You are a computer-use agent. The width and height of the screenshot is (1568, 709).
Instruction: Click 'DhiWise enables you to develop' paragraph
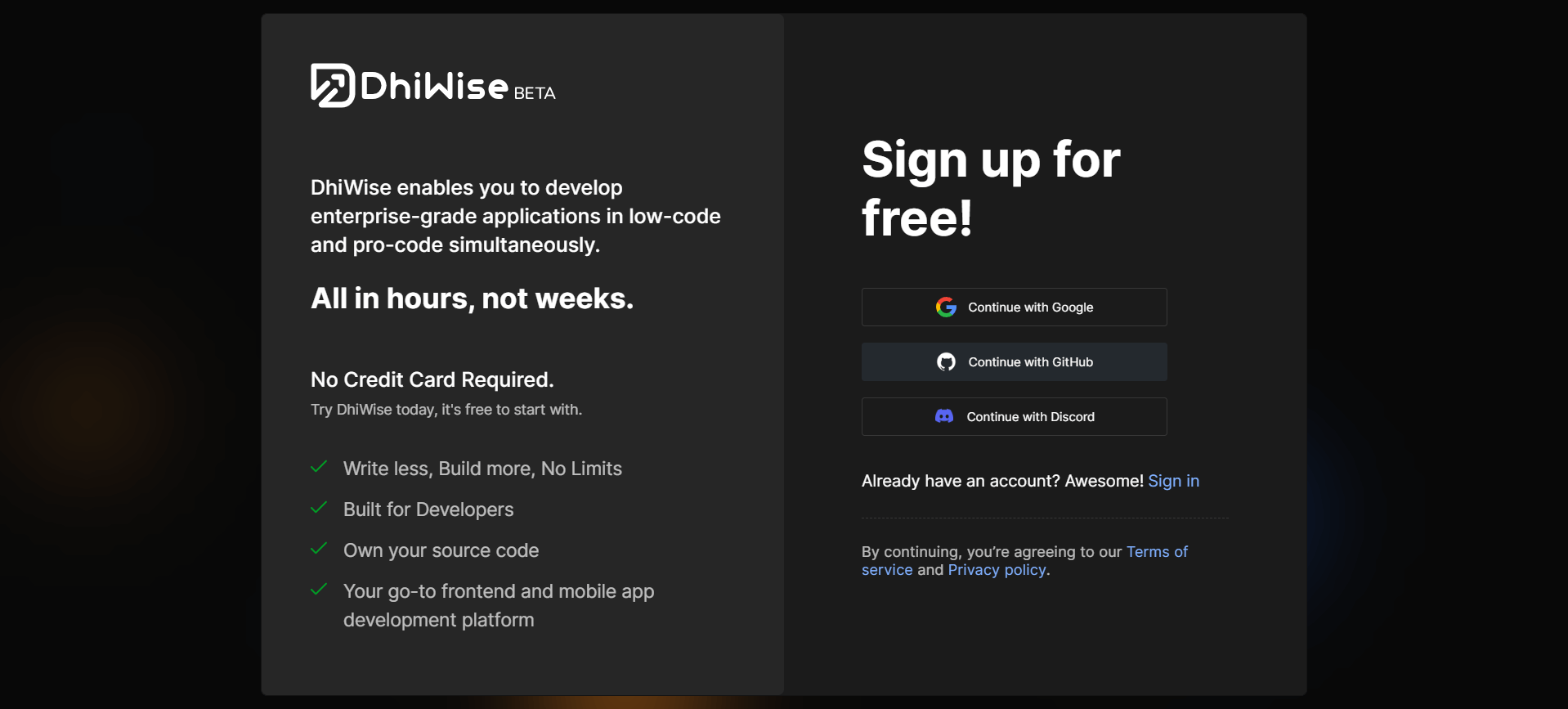(x=516, y=216)
